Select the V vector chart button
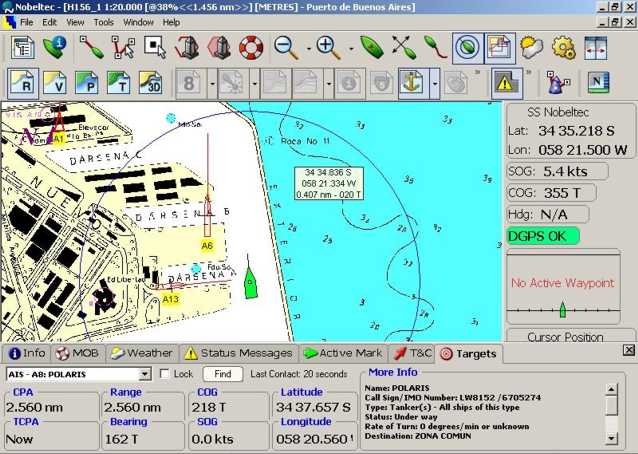 tap(55, 83)
